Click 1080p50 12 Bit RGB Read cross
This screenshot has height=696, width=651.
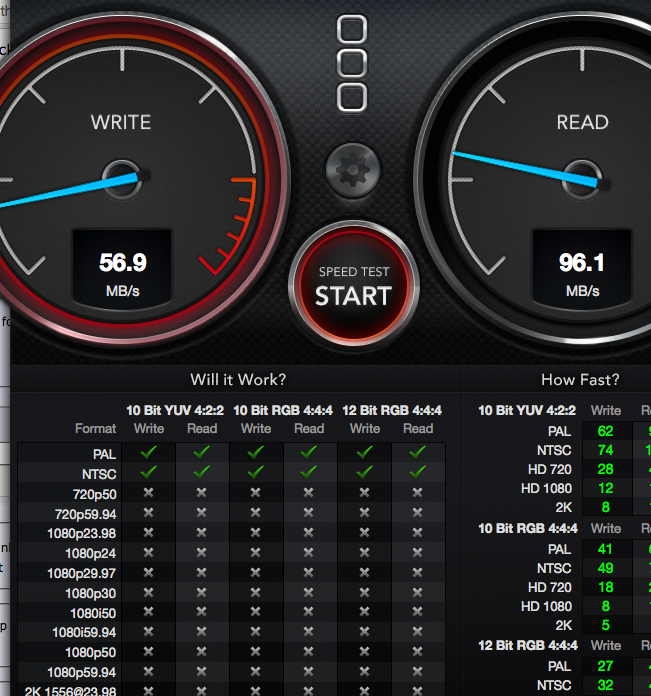pos(418,651)
